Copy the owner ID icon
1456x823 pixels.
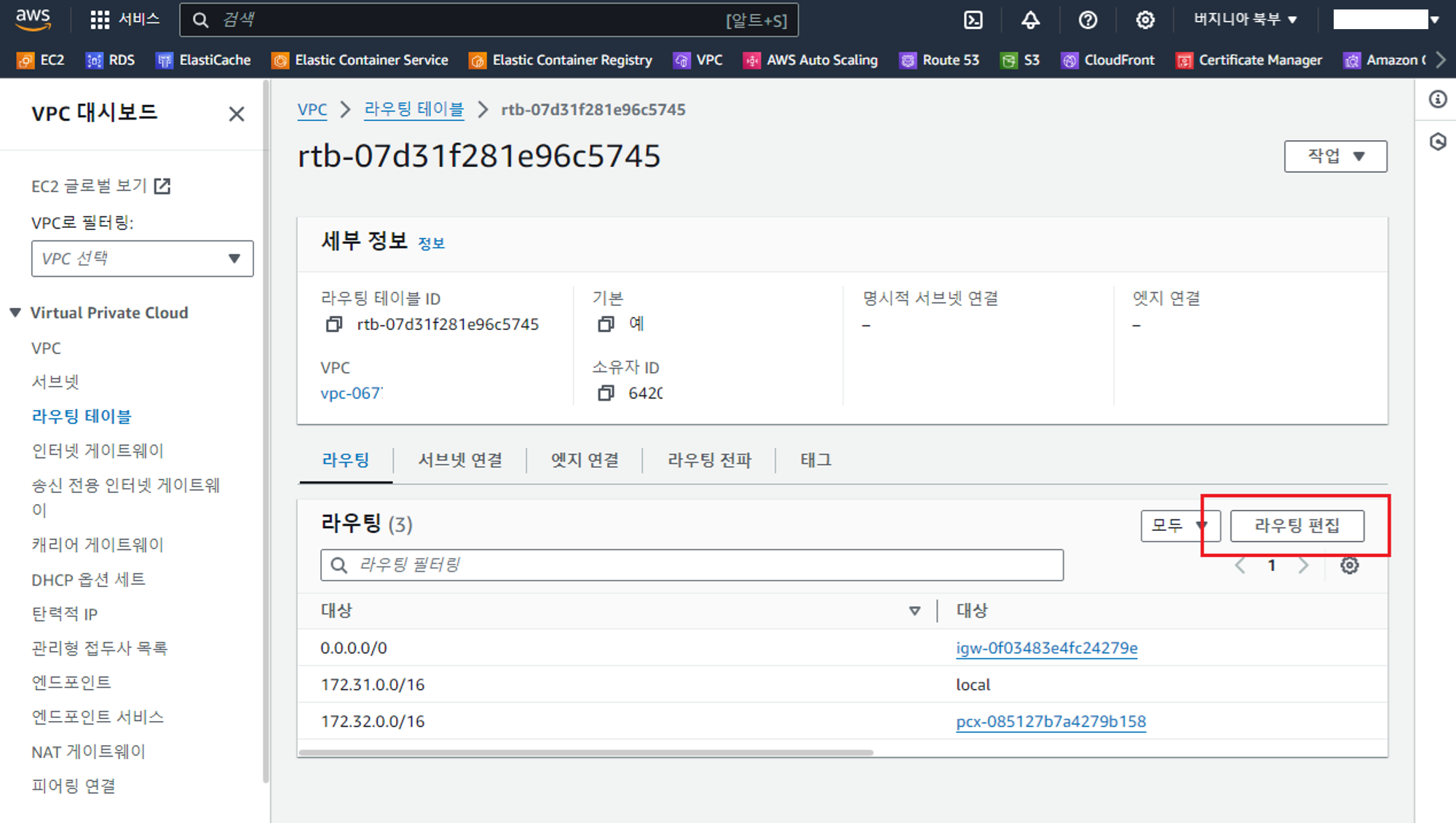(x=606, y=393)
